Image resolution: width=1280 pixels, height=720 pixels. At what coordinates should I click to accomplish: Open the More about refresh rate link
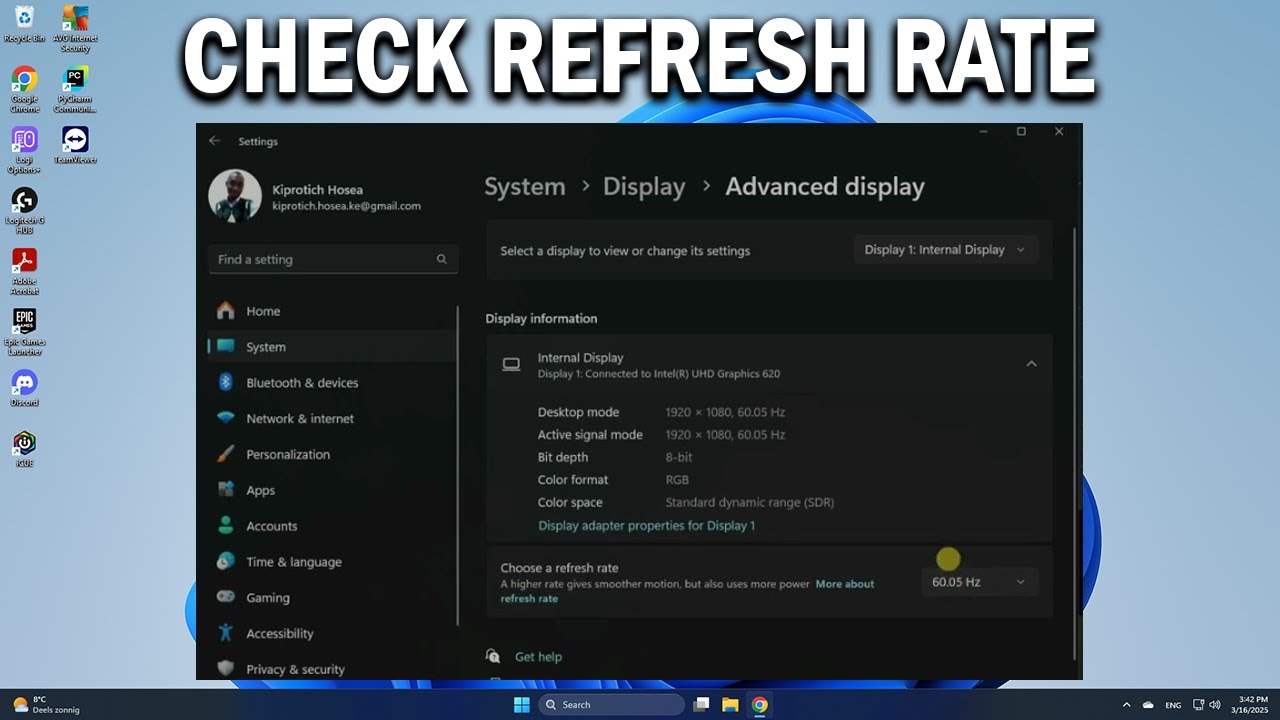[x=845, y=584]
